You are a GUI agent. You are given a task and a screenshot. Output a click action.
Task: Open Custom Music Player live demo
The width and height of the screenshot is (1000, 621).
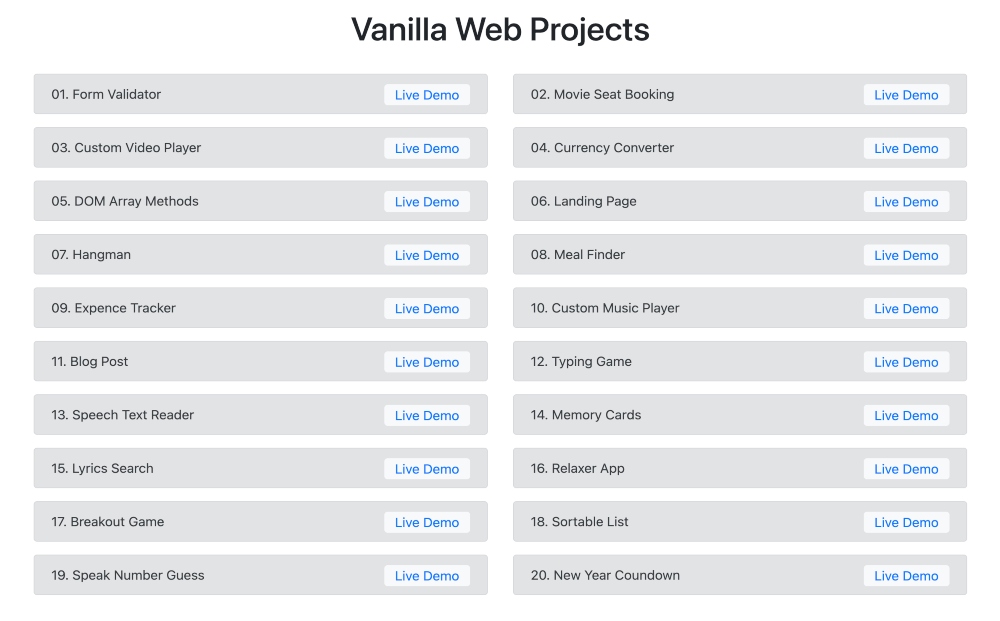point(906,309)
